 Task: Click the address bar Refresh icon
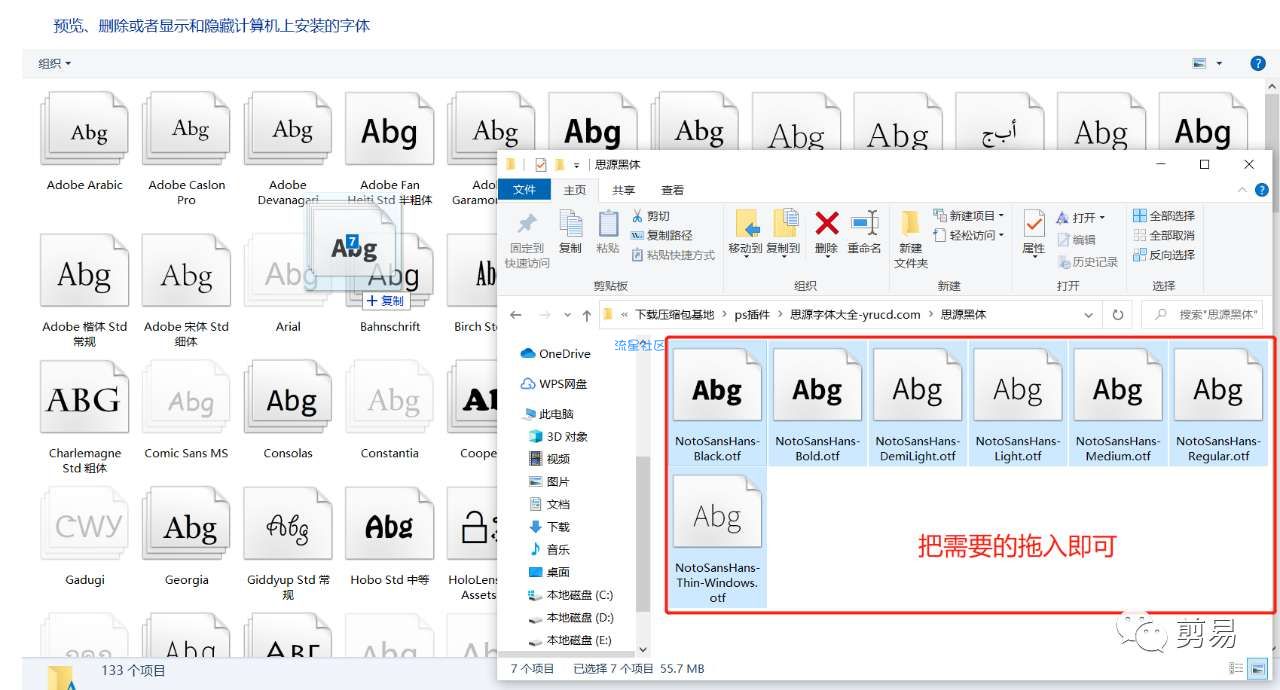1117,314
